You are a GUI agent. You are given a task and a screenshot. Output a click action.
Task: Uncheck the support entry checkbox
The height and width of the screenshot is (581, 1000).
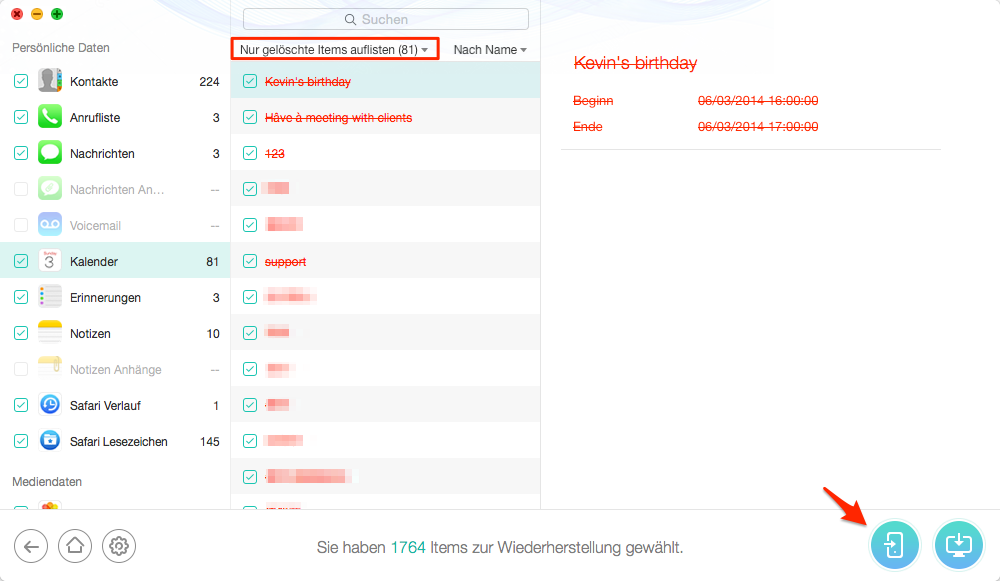[250, 261]
